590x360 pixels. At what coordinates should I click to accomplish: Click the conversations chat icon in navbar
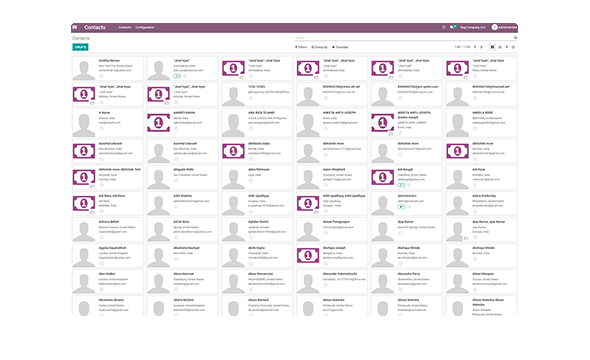pos(453,27)
